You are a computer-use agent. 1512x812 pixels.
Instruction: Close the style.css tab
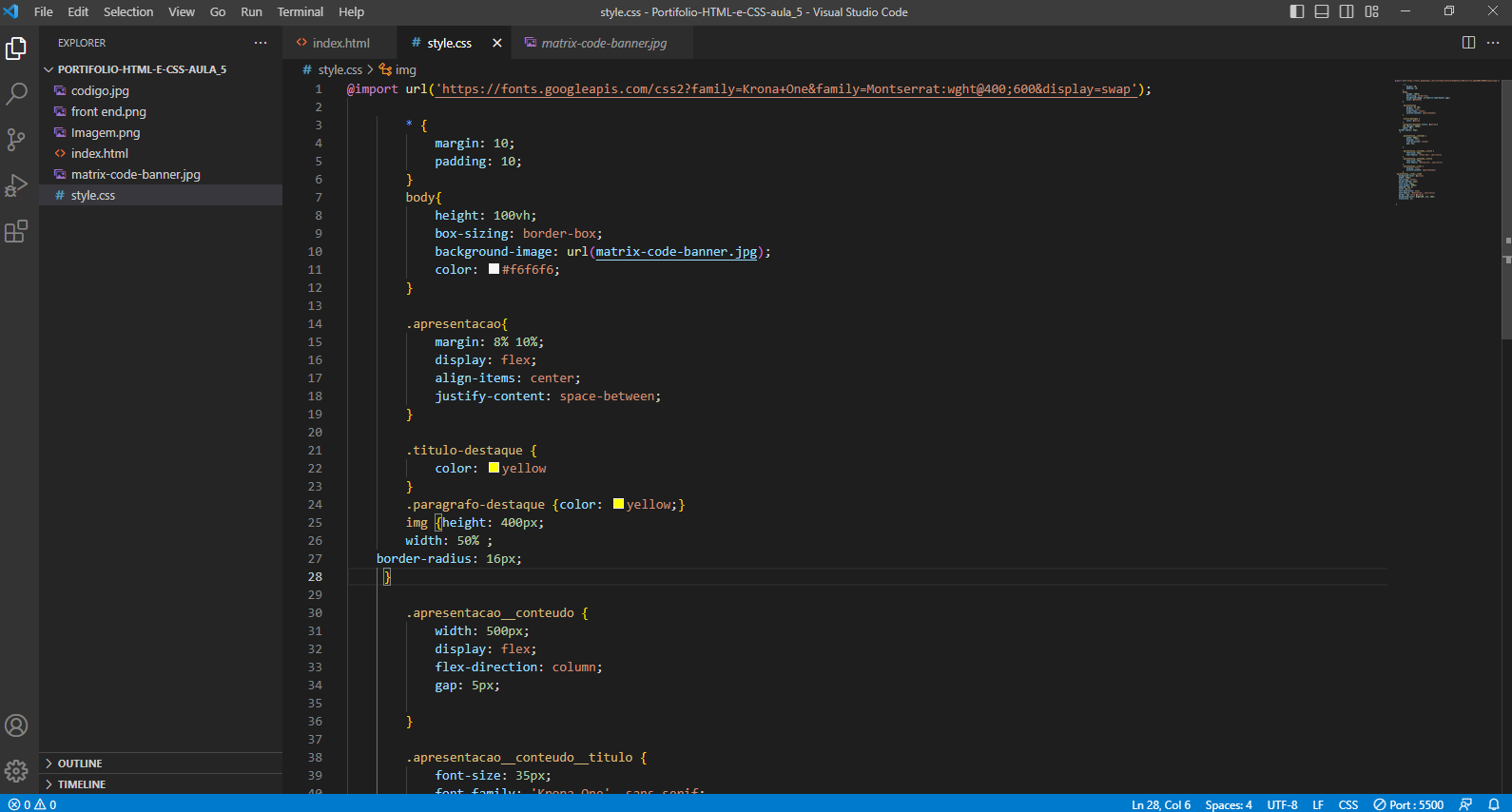tap(496, 43)
